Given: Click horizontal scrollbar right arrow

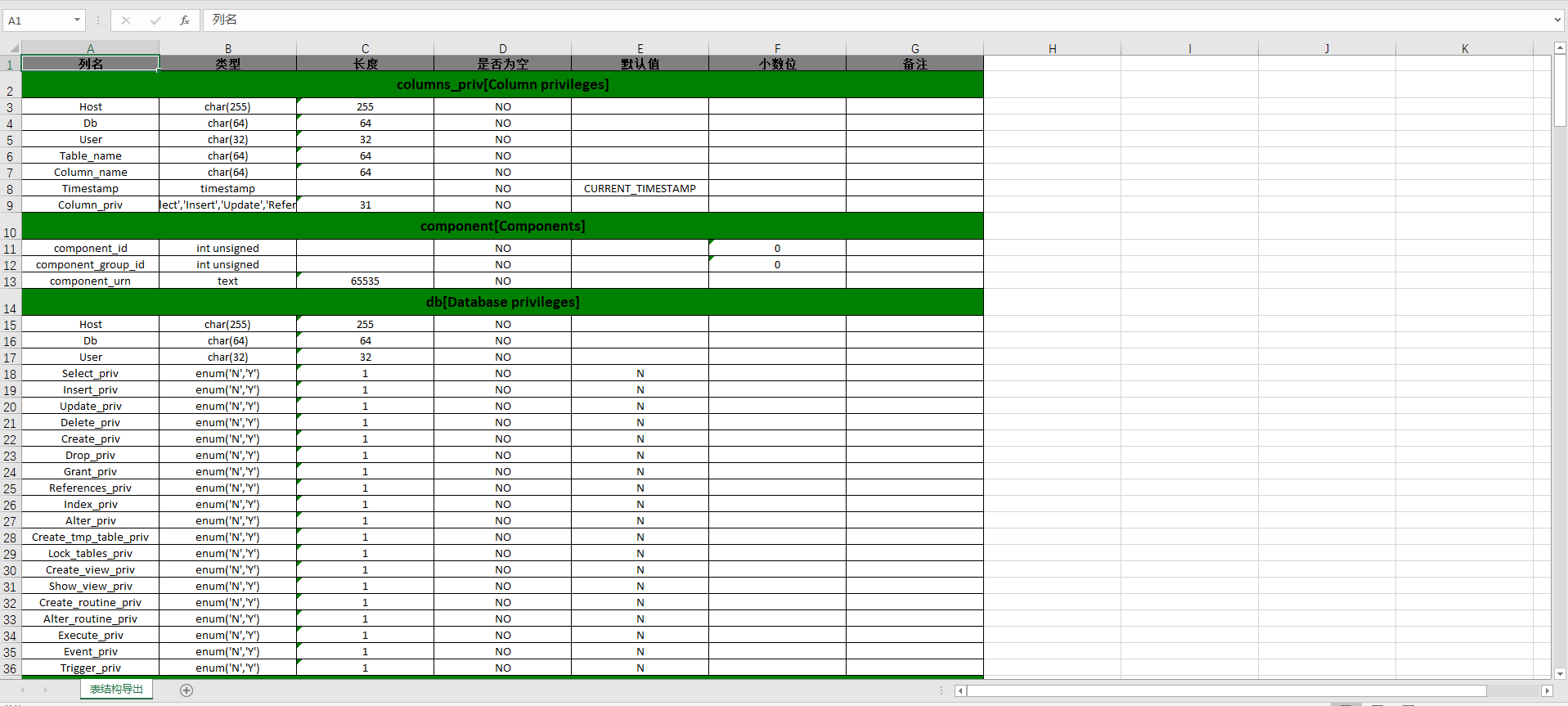Looking at the screenshot, I should coord(1546,691).
